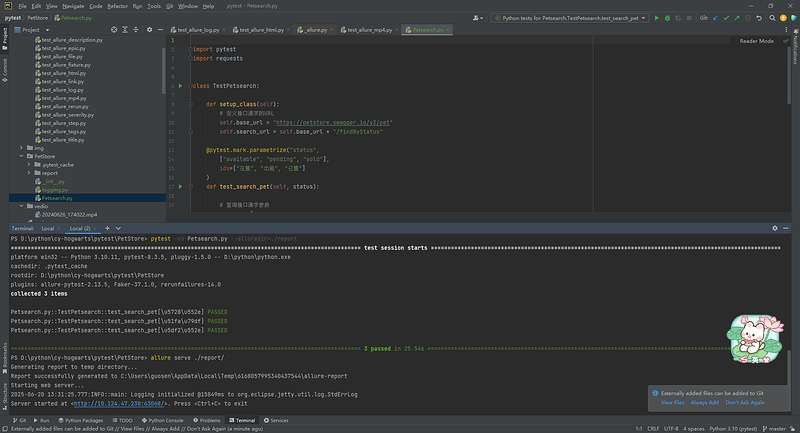
Task: Open editor tabs more options icon
Action: pos(786,30)
